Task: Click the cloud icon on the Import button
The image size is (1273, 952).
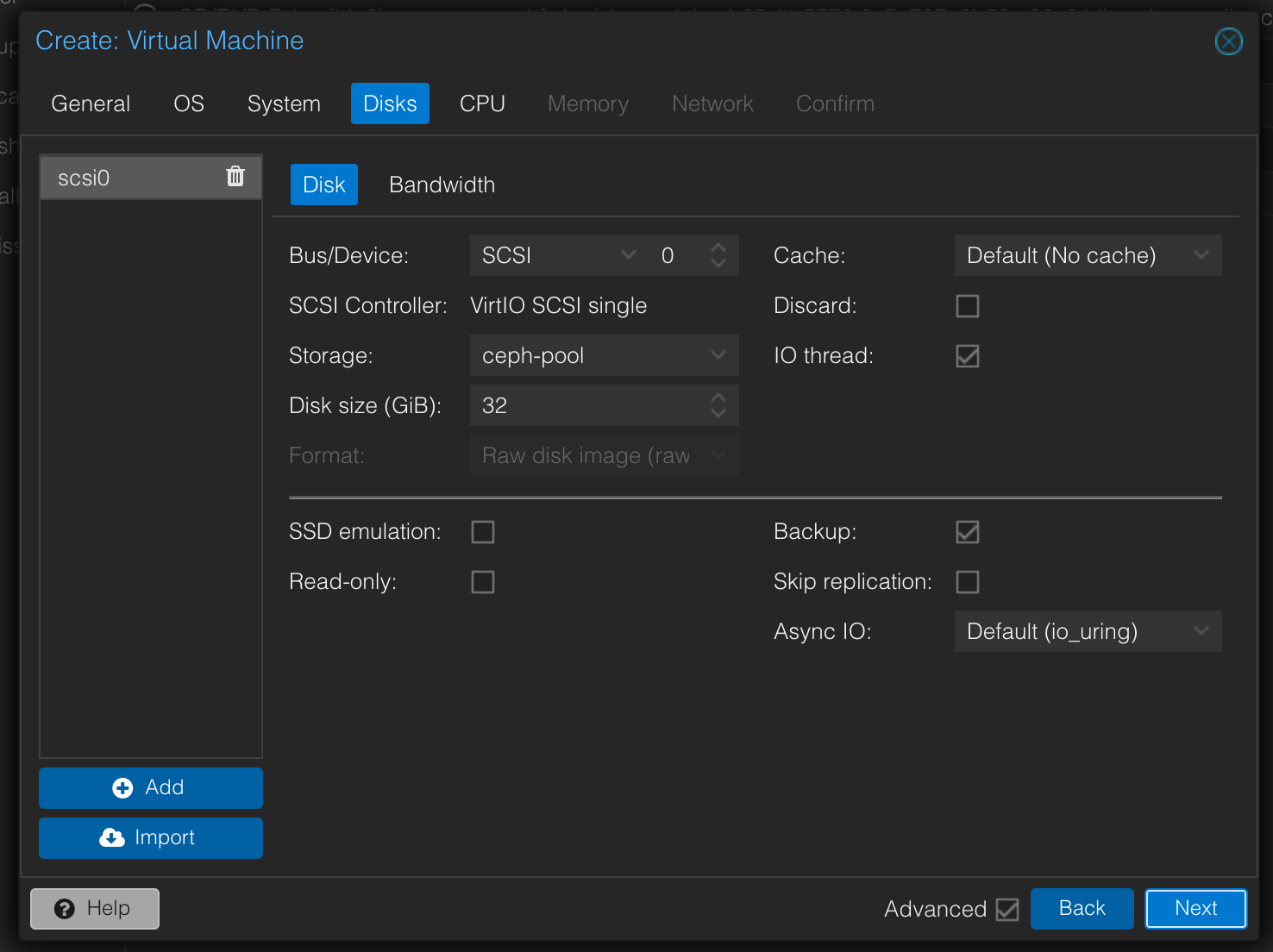Action: coord(112,837)
